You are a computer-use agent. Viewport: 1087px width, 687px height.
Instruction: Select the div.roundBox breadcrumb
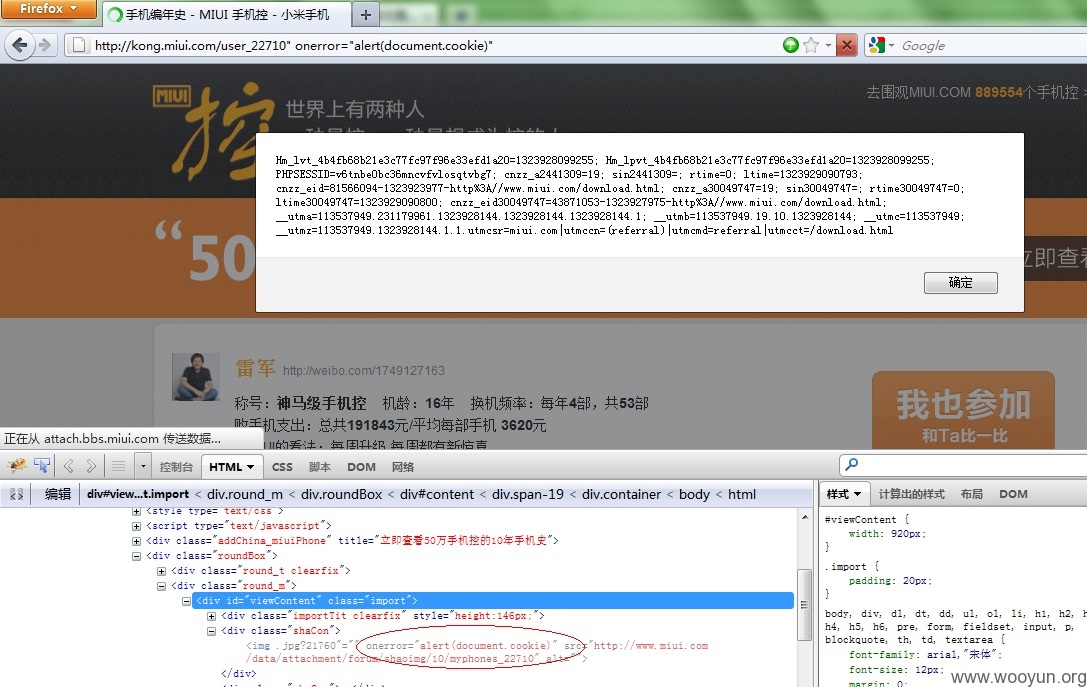coord(341,494)
